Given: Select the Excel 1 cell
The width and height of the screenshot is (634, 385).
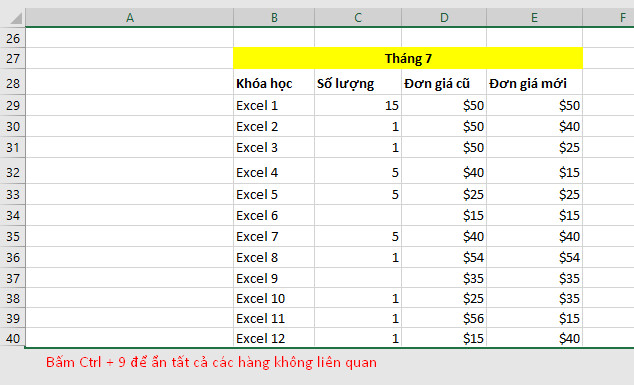Looking at the screenshot, I should tap(274, 105).
